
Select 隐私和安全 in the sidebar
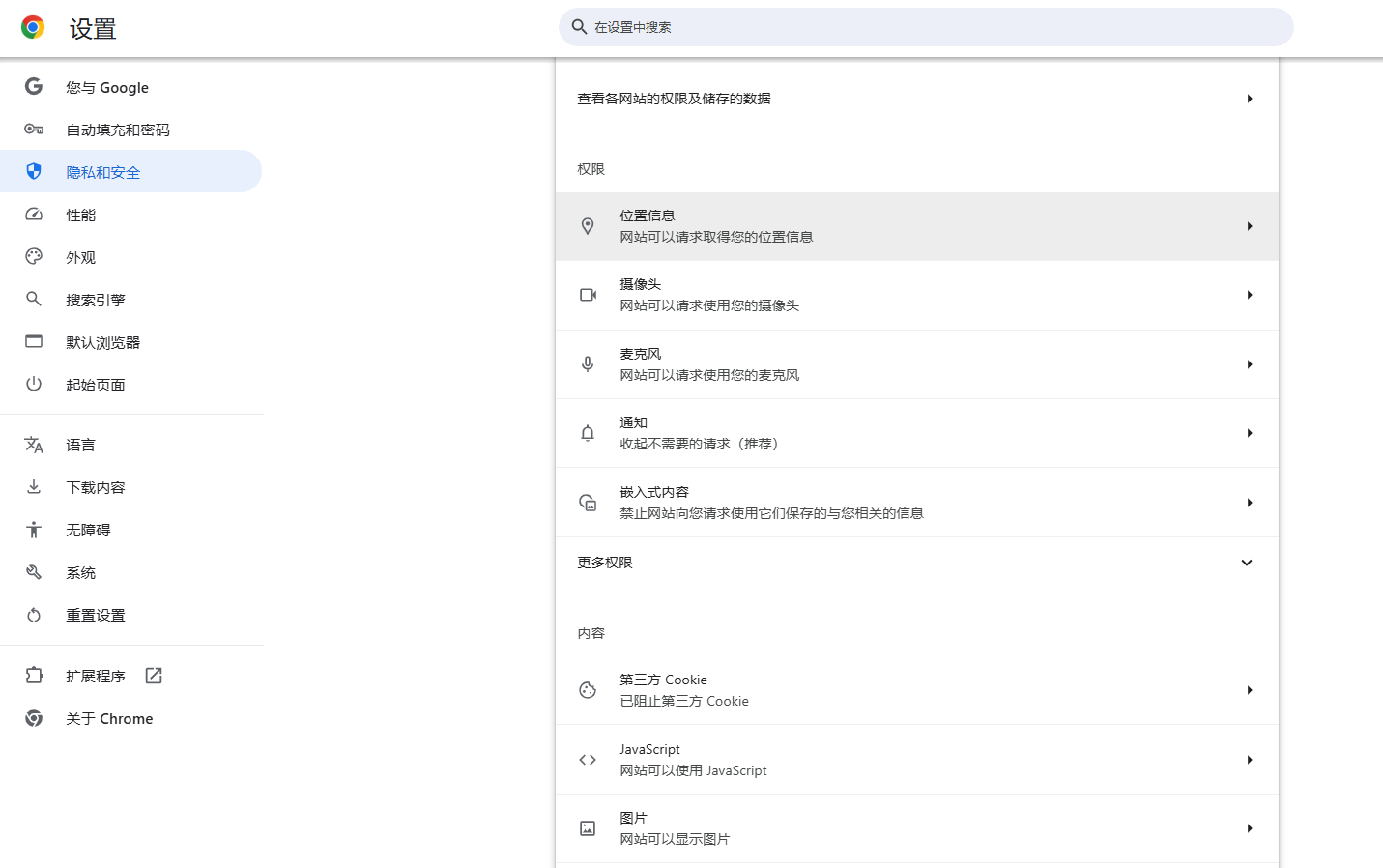coord(130,171)
